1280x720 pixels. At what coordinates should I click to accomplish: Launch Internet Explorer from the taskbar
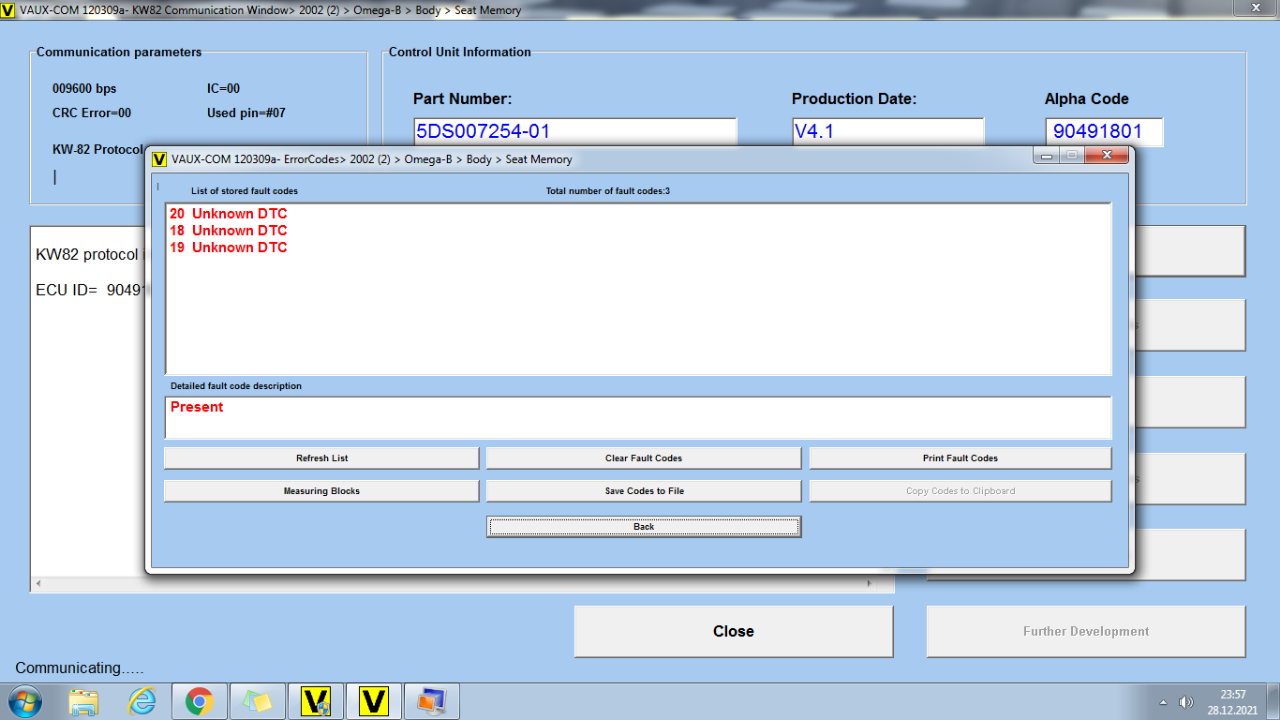click(x=142, y=702)
